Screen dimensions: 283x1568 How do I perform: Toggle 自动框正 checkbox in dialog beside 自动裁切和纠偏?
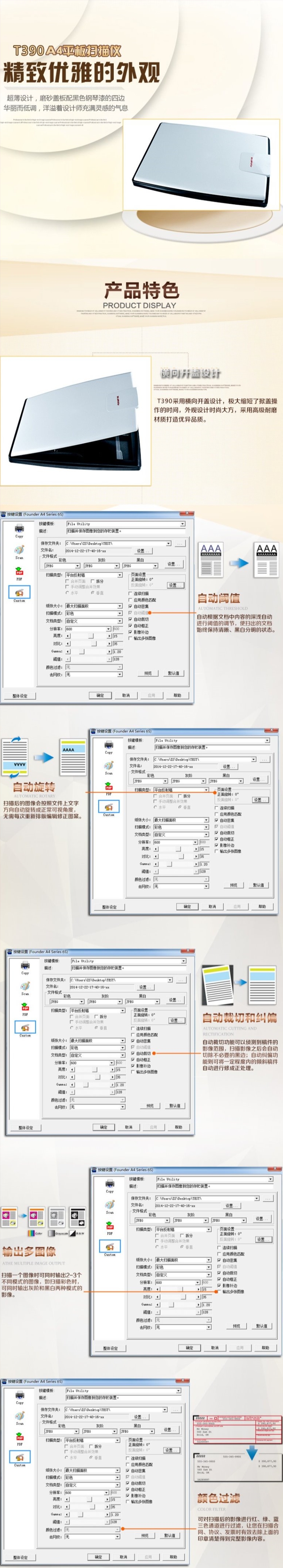[133, 1059]
